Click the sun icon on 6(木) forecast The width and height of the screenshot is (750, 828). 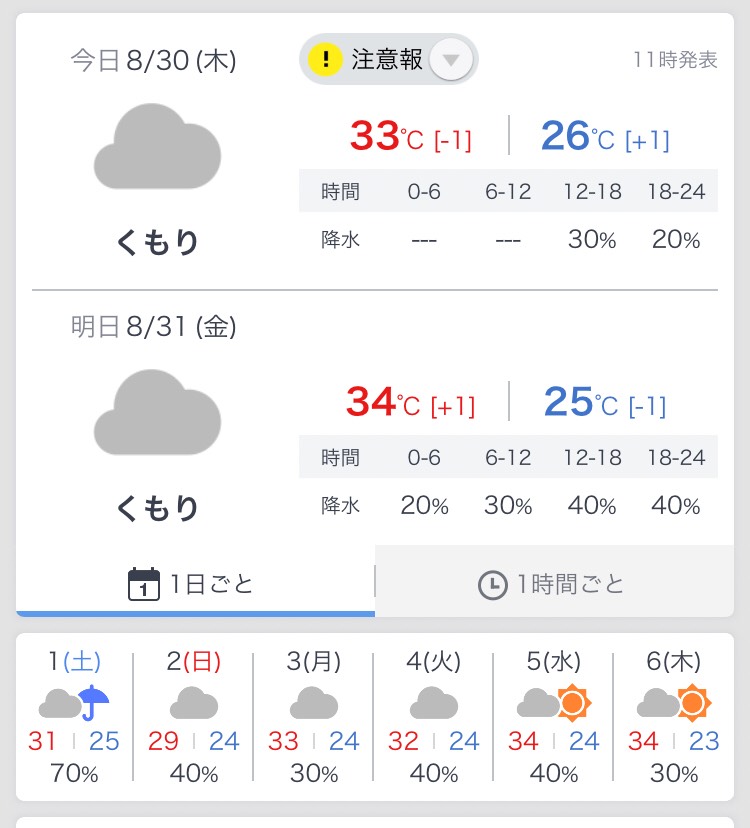coord(693,703)
